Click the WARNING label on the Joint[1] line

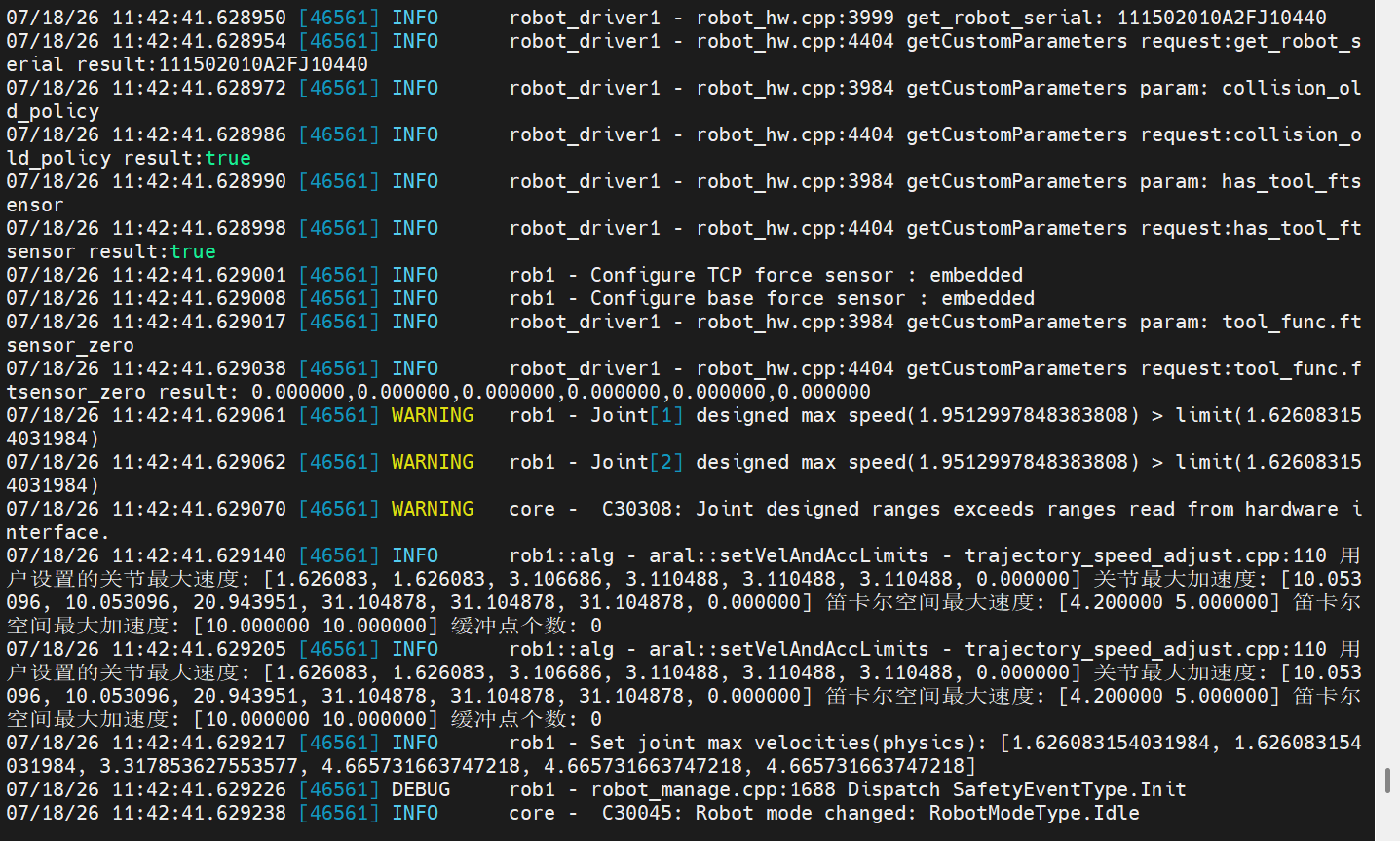433,415
